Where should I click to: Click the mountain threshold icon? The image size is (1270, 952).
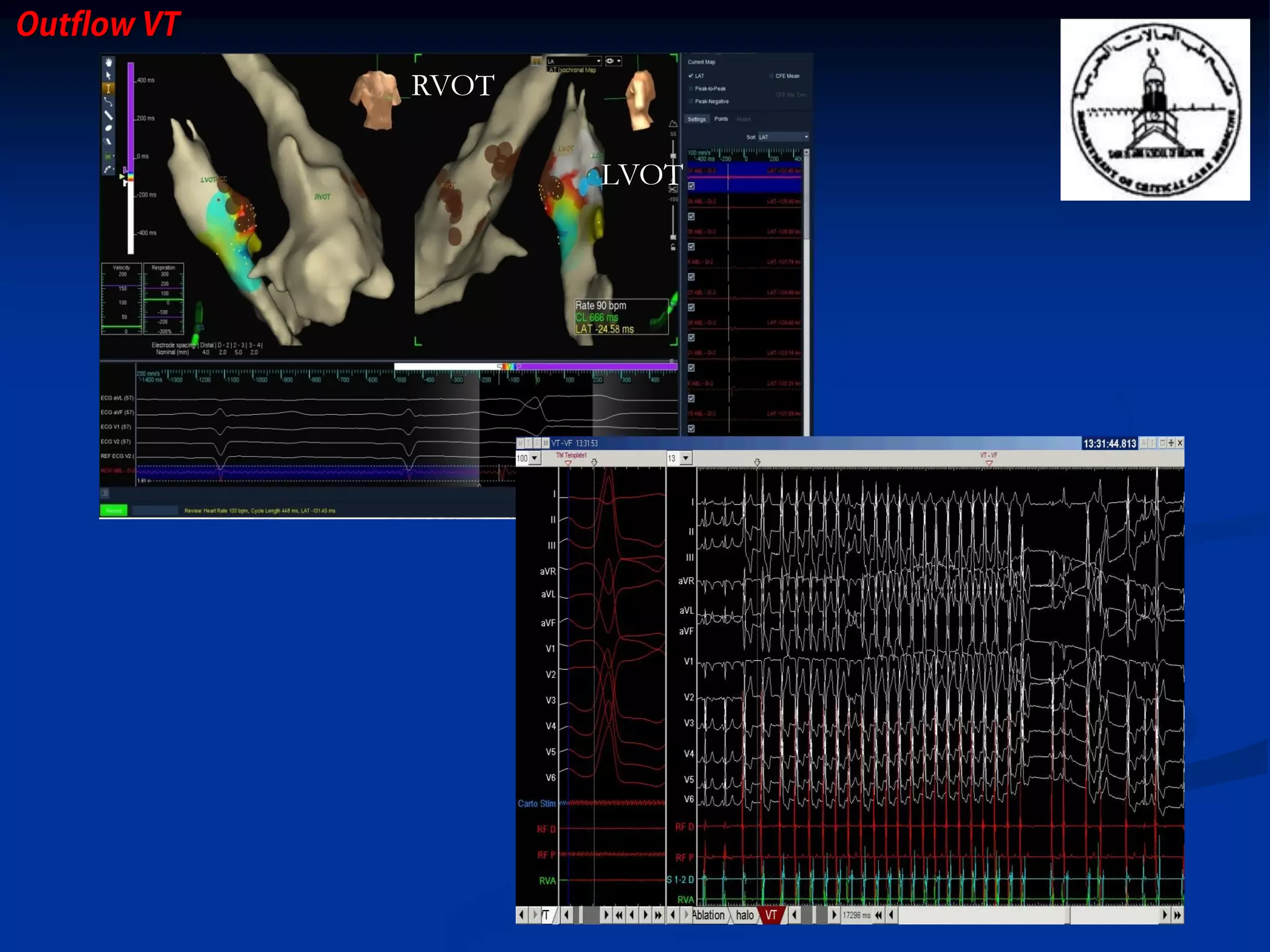pyautogui.click(x=673, y=124)
